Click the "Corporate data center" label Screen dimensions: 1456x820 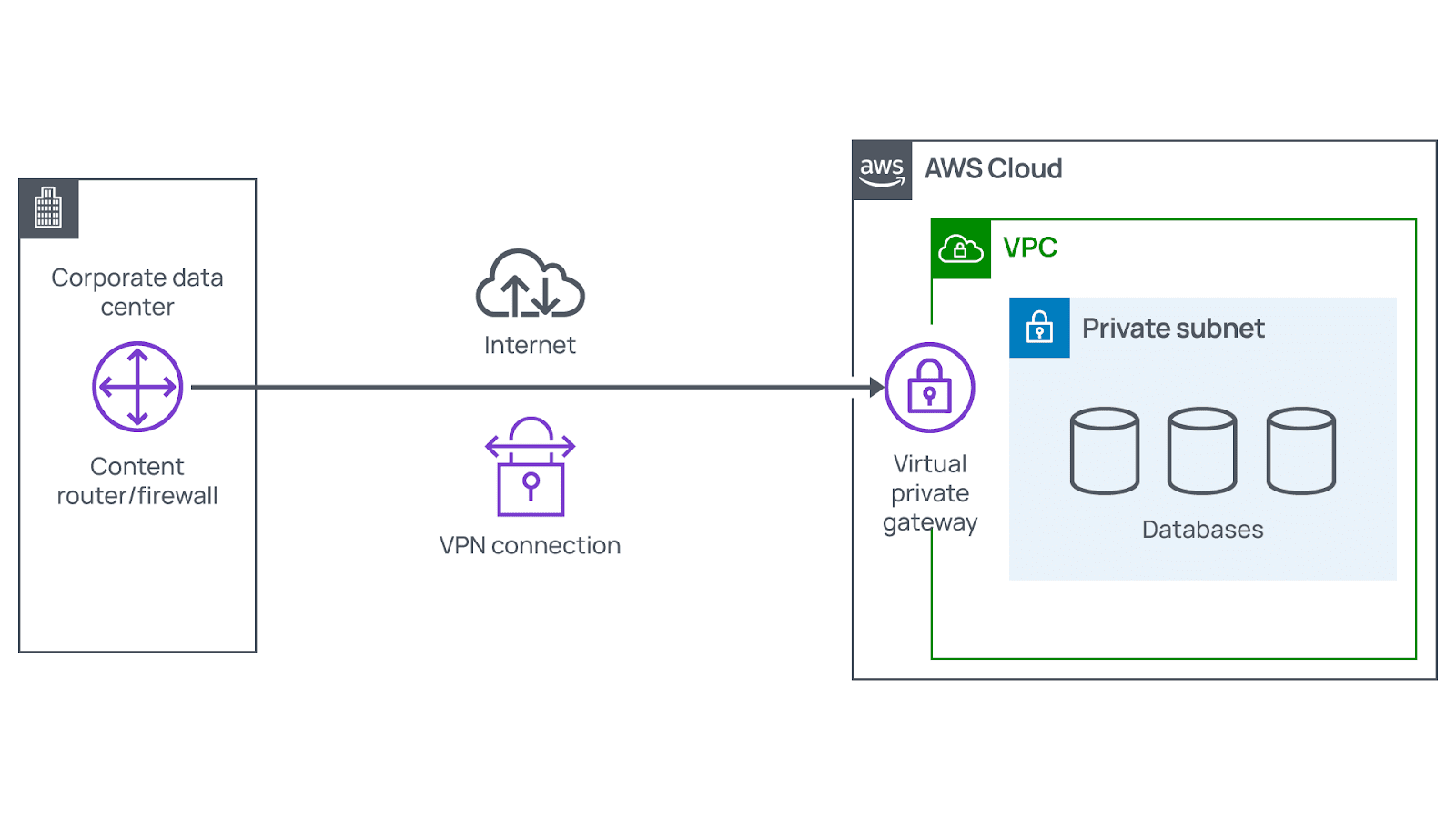(x=137, y=292)
